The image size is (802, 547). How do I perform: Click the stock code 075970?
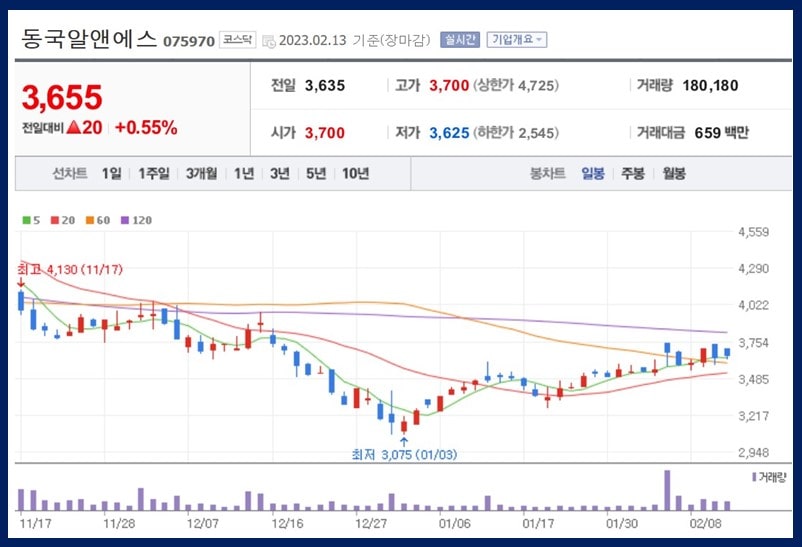click(x=189, y=41)
